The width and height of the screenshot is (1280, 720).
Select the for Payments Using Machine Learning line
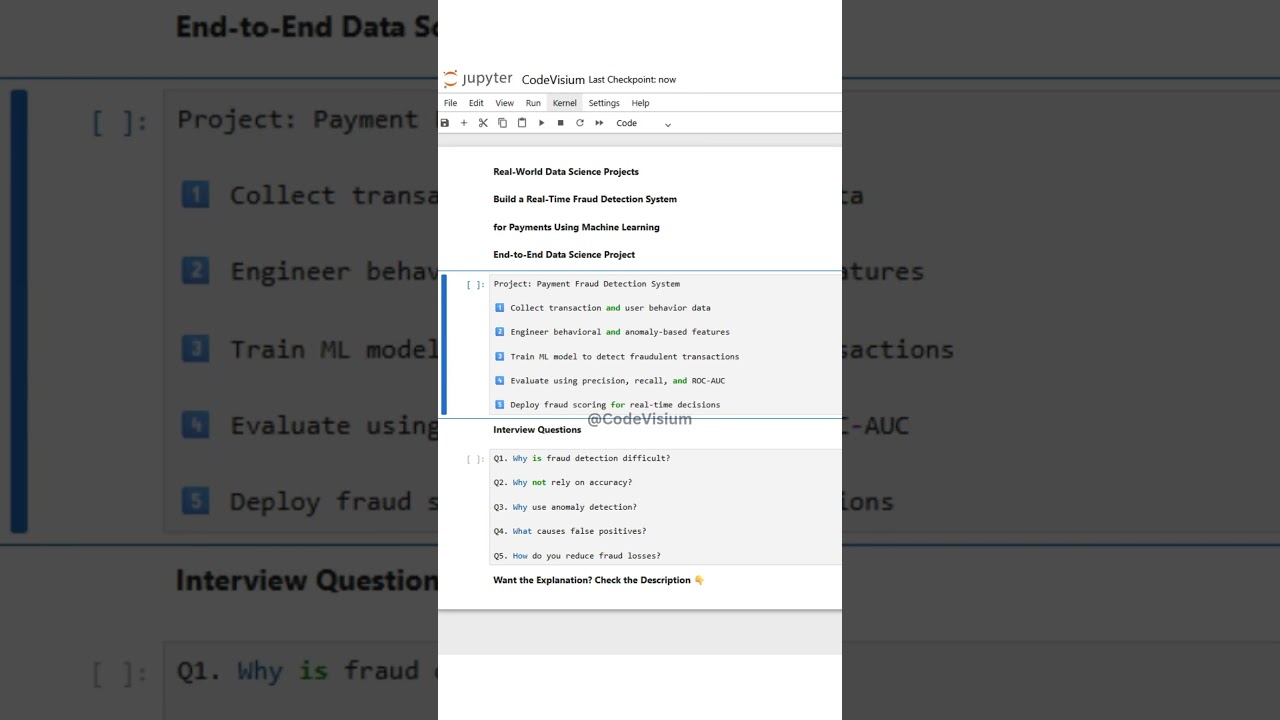576,227
